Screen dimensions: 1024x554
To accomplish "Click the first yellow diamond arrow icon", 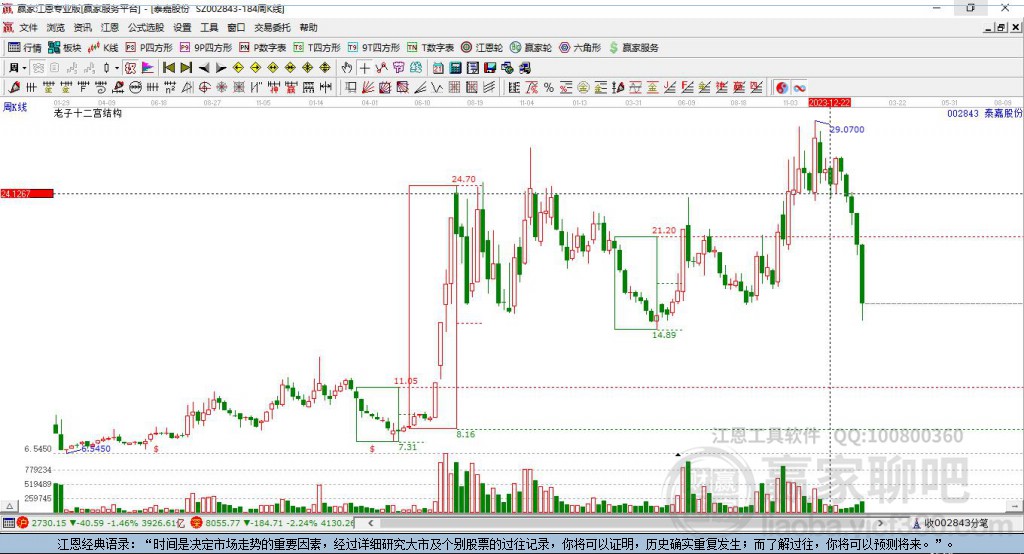I will (x=238, y=68).
